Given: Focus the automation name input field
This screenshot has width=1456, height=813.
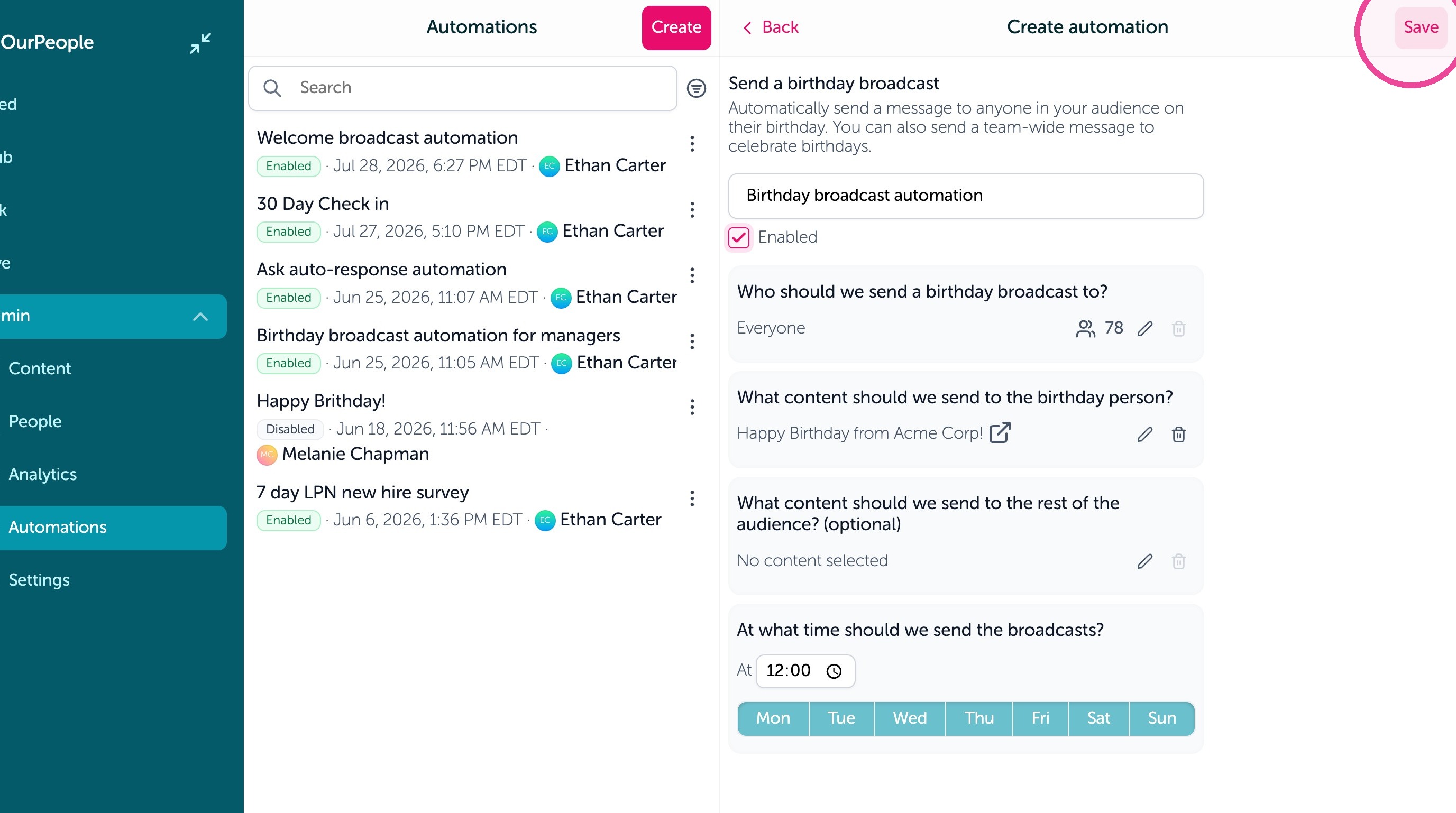Looking at the screenshot, I should point(965,196).
